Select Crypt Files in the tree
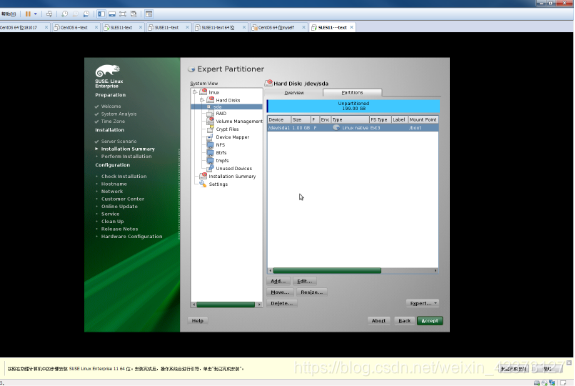This screenshot has height=386, width=575. 227,129
